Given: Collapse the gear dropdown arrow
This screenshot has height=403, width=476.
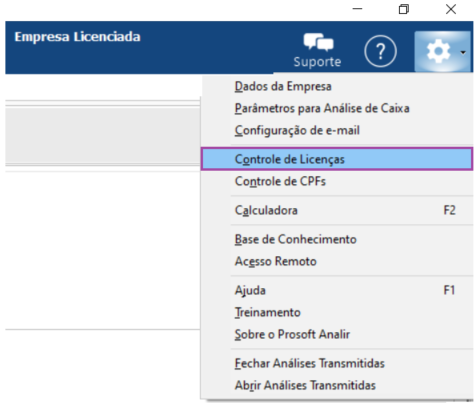Looking at the screenshot, I should (x=463, y=52).
